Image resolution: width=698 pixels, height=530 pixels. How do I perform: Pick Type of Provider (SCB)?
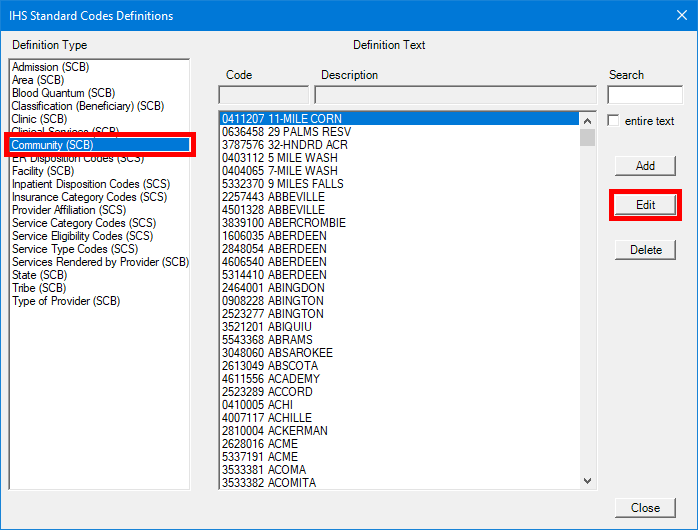click(x=66, y=301)
